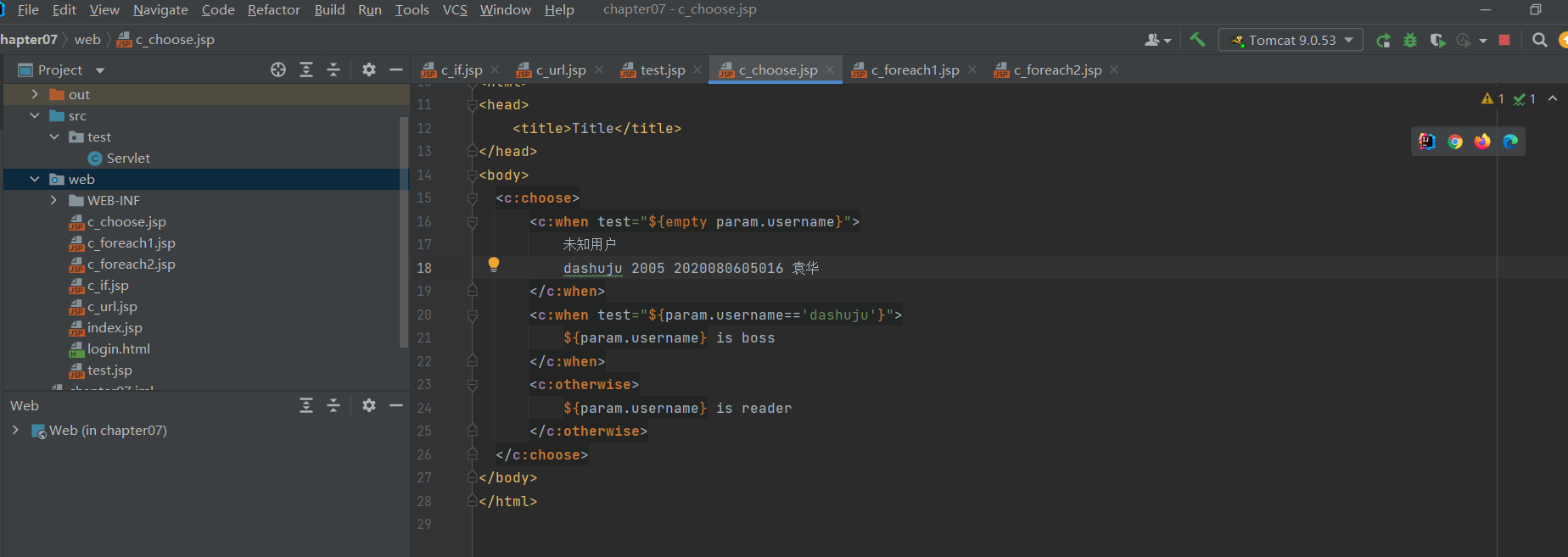Viewport: 1568px width, 557px height.
Task: Click the Profile run icon in toolbar
Action: pyautogui.click(x=1464, y=40)
